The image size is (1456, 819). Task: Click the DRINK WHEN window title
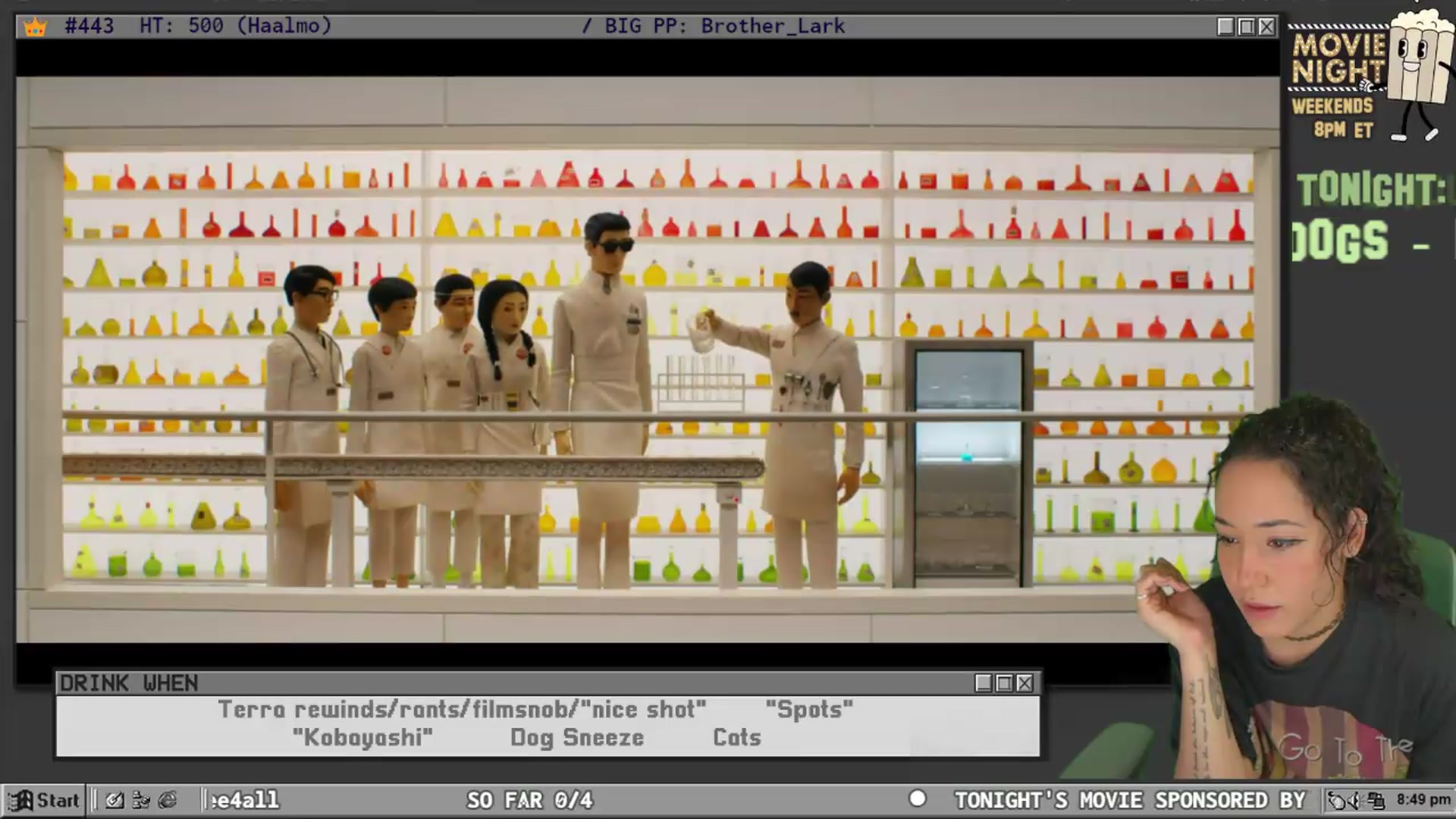[129, 683]
